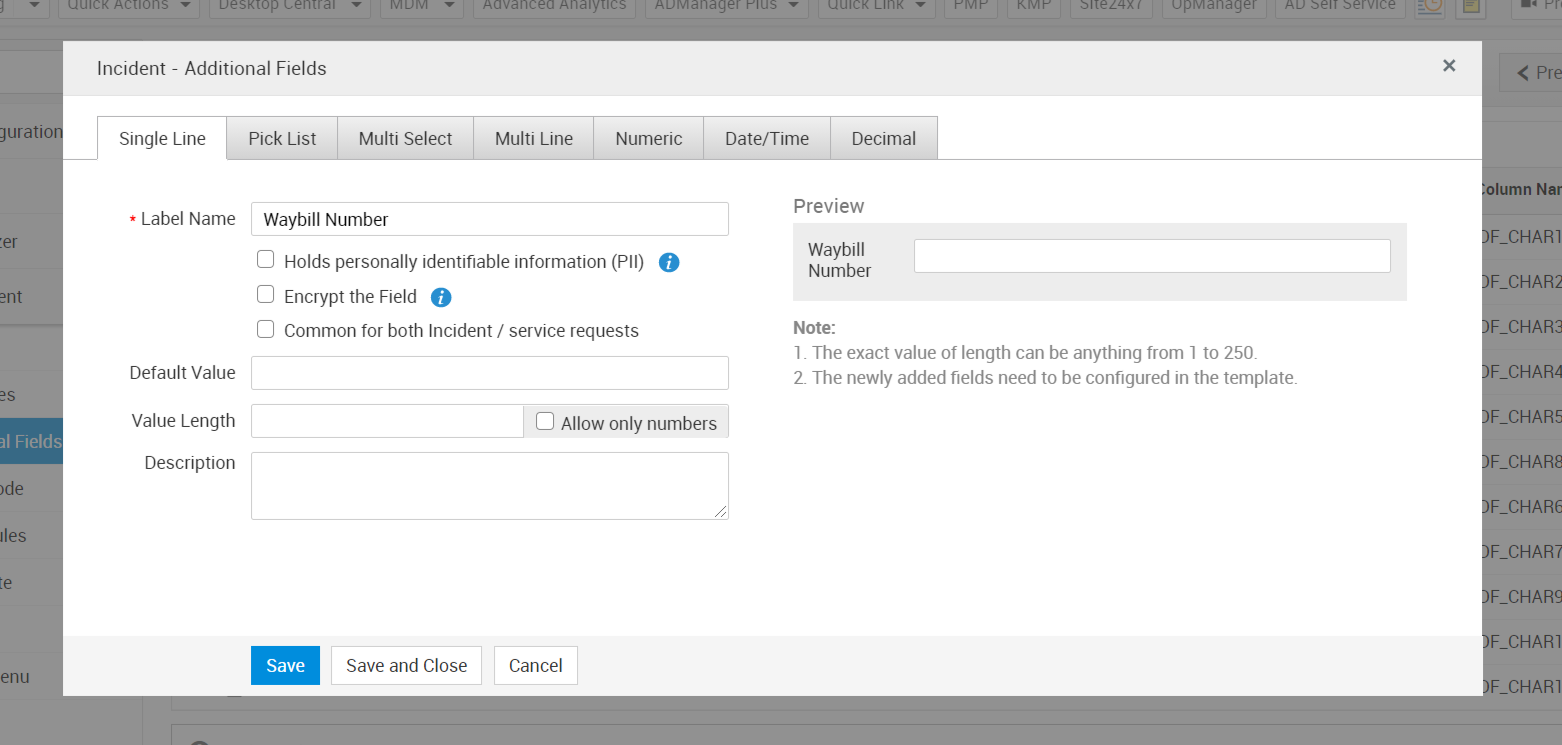Viewport: 1562px width, 745px height.
Task: Click the Save and Close button
Action: pyautogui.click(x=406, y=666)
